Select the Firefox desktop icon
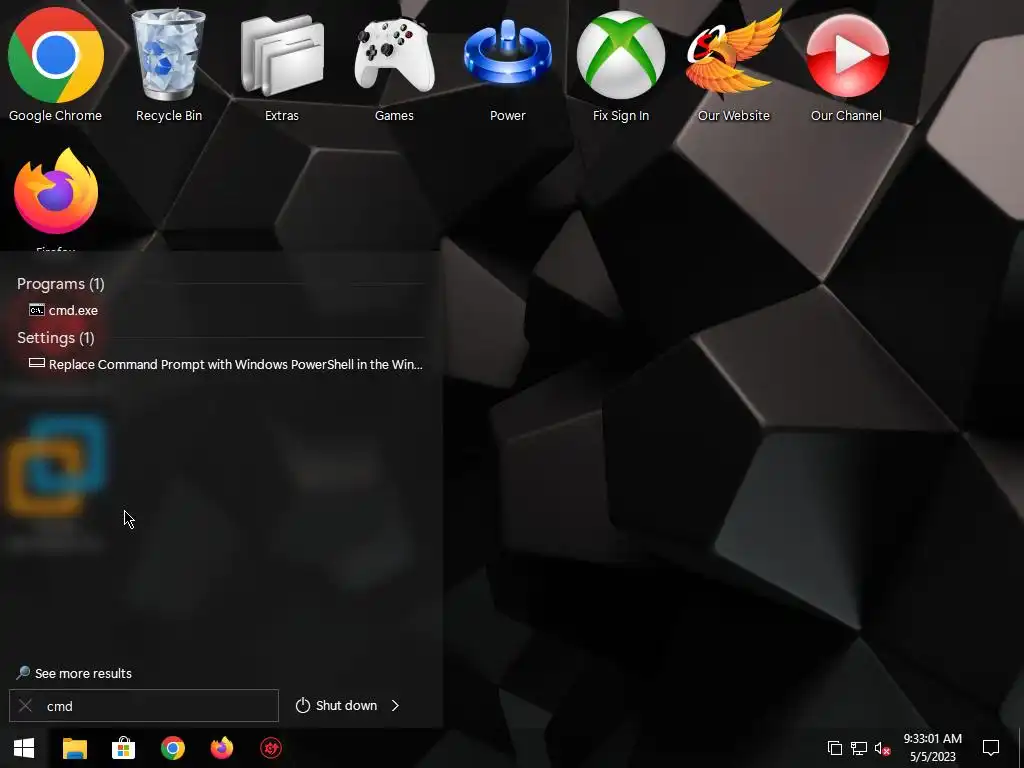Viewport: 1024px width, 768px height. click(56, 193)
